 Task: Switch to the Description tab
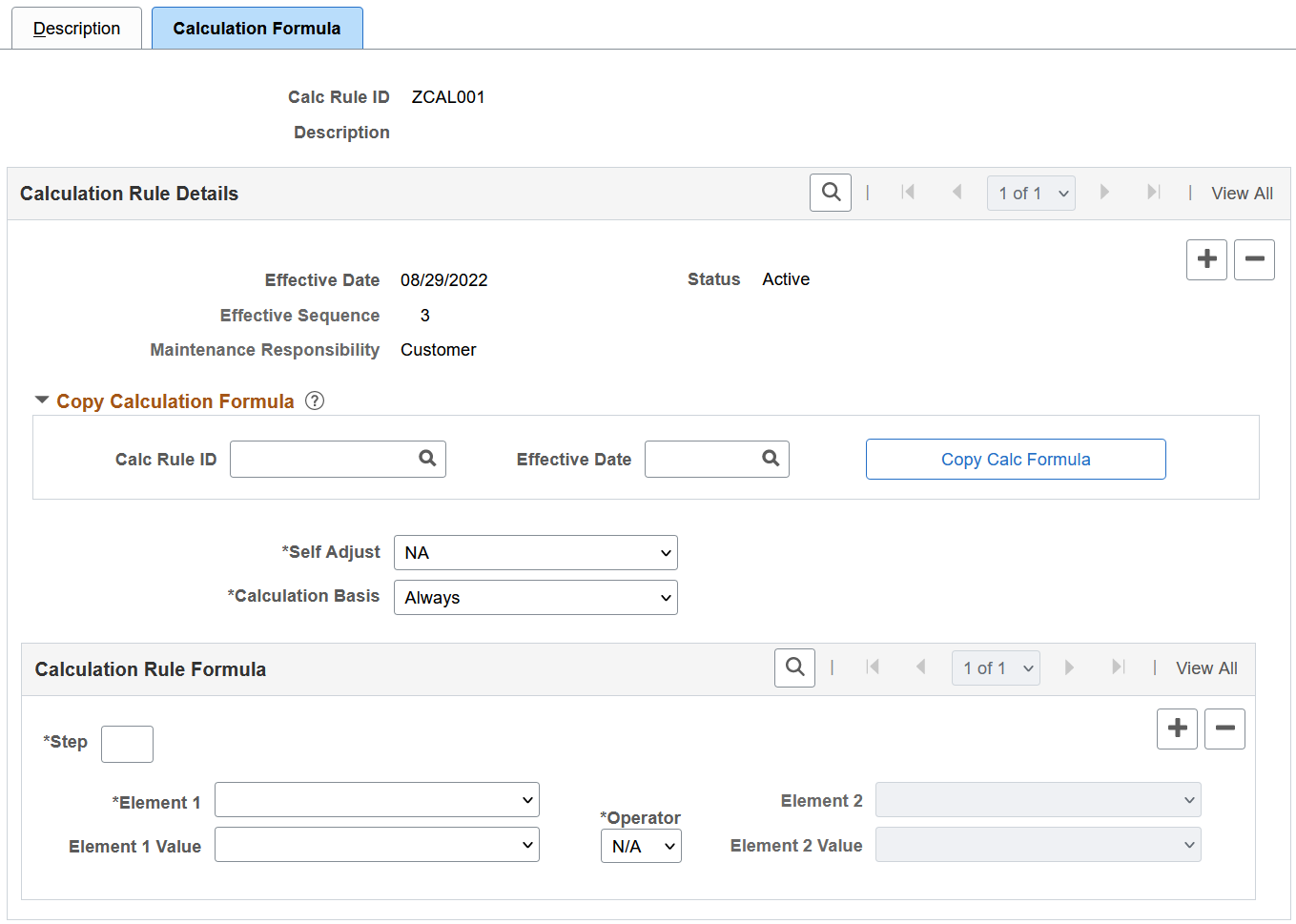tap(76, 29)
